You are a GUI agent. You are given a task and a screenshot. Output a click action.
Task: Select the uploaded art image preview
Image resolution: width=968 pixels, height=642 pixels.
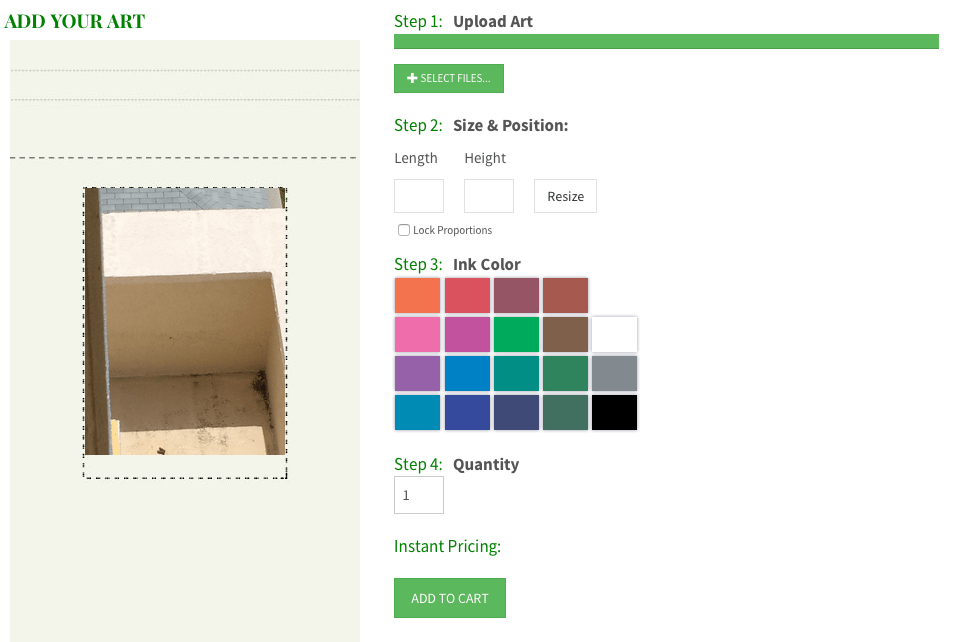pos(185,322)
